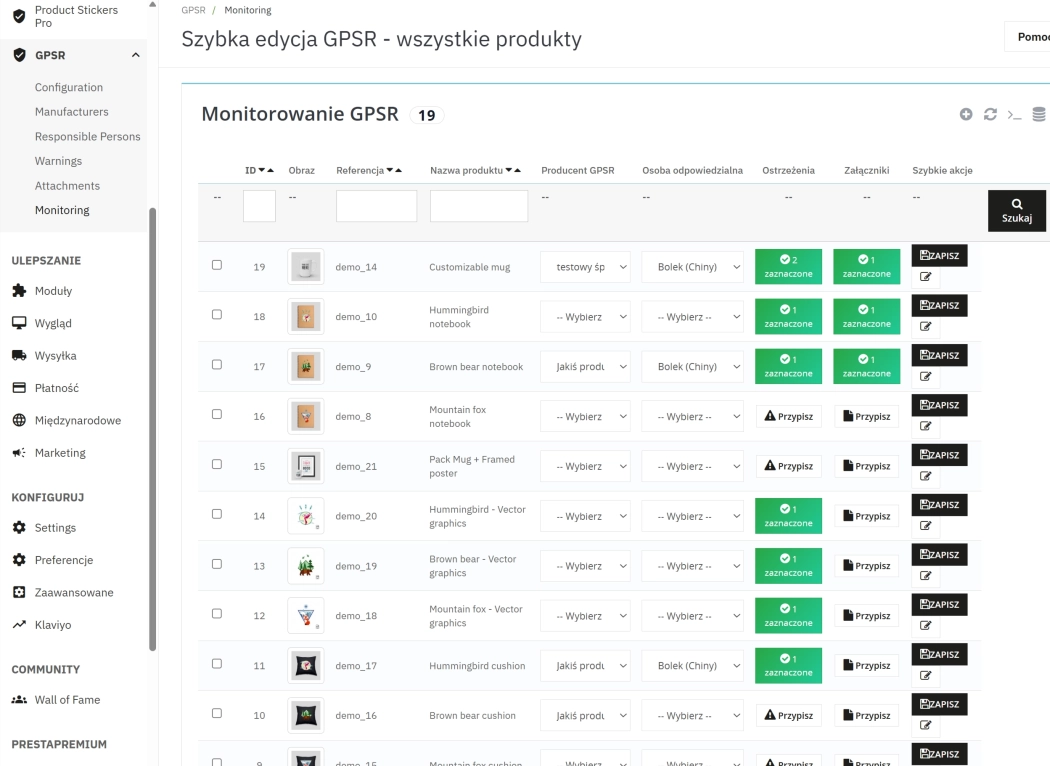Screen dimensions: 1050x766
Task: Click the database export icon
Action: coord(1038,114)
